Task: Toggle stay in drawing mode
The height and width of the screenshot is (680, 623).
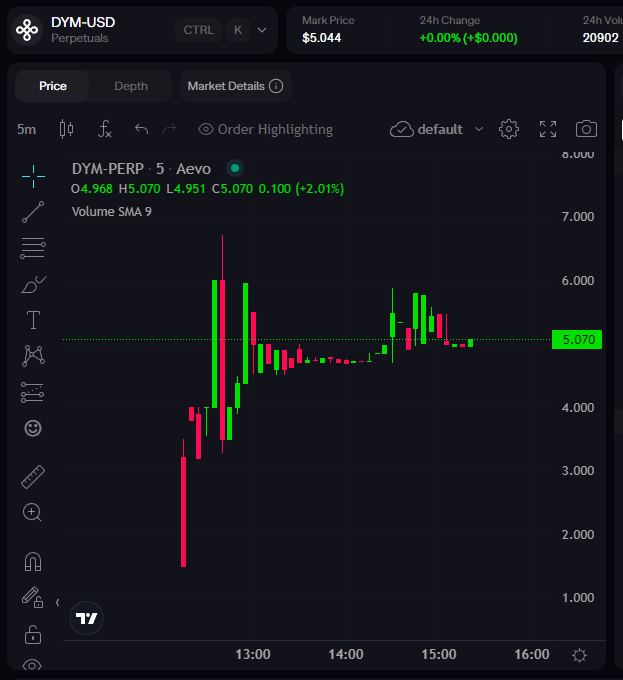Action: coord(33,598)
